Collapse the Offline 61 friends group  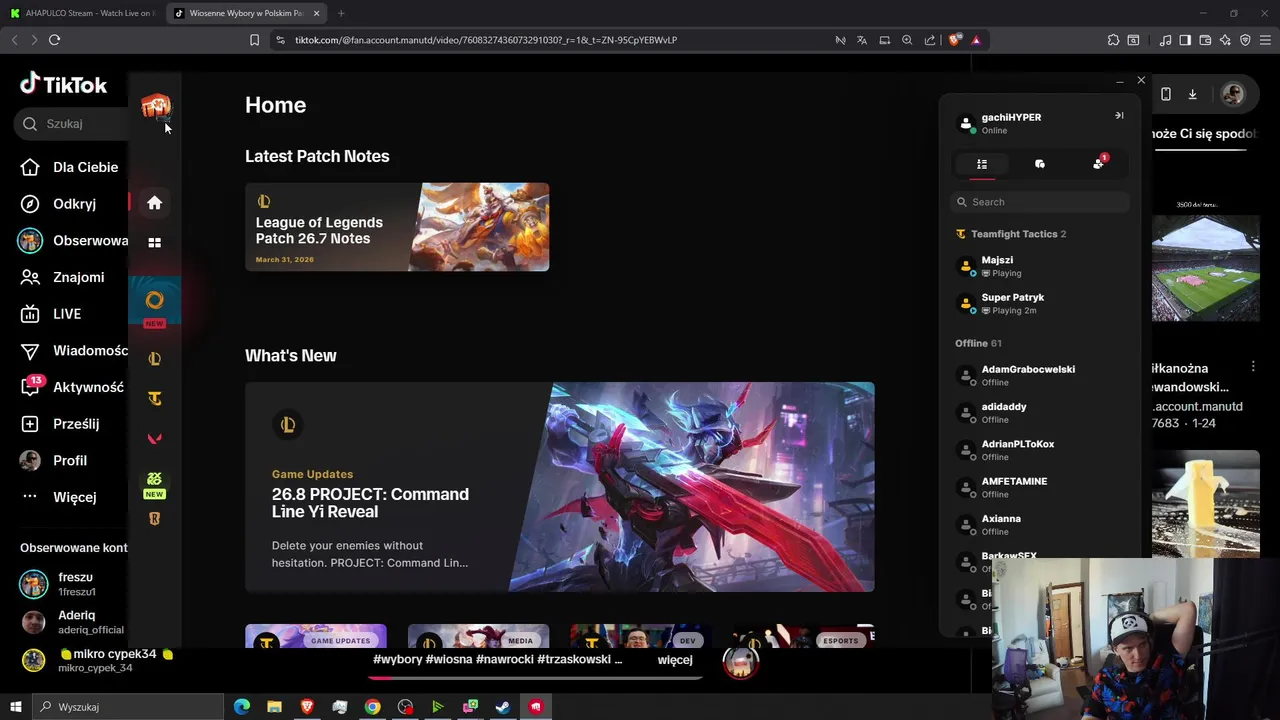pyautogui.click(x=979, y=343)
